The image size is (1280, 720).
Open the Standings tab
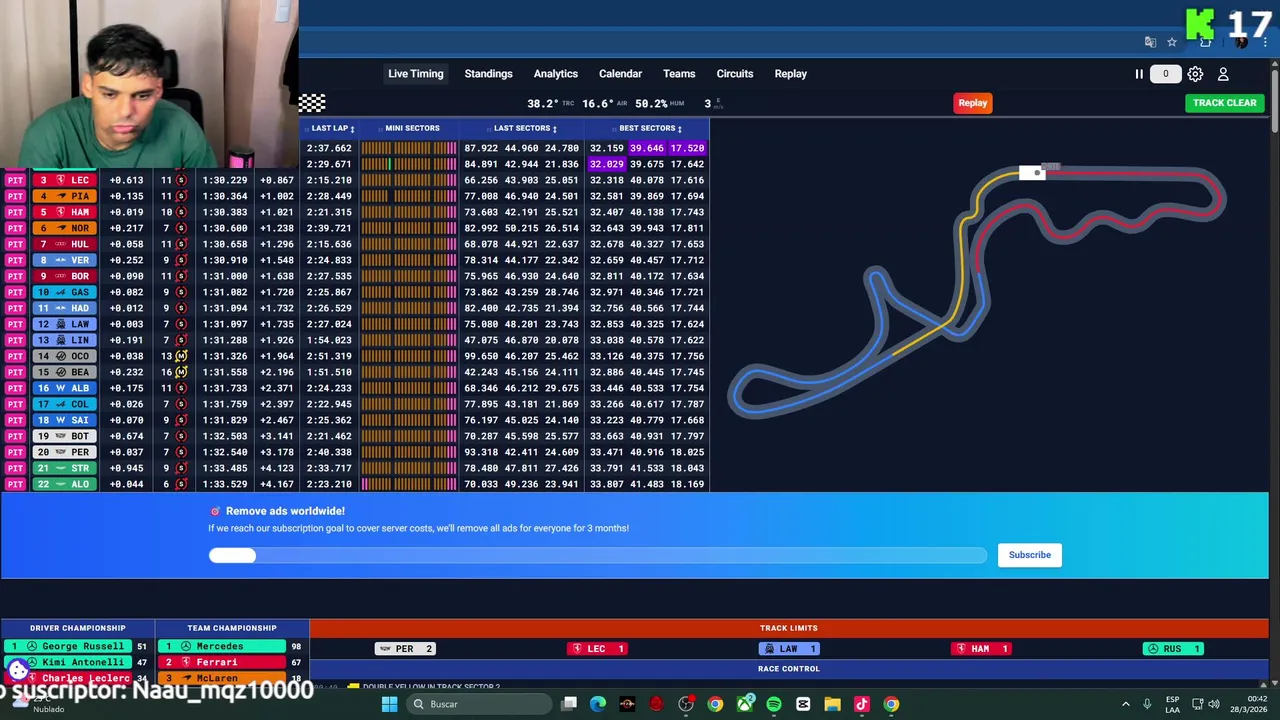[488, 74]
